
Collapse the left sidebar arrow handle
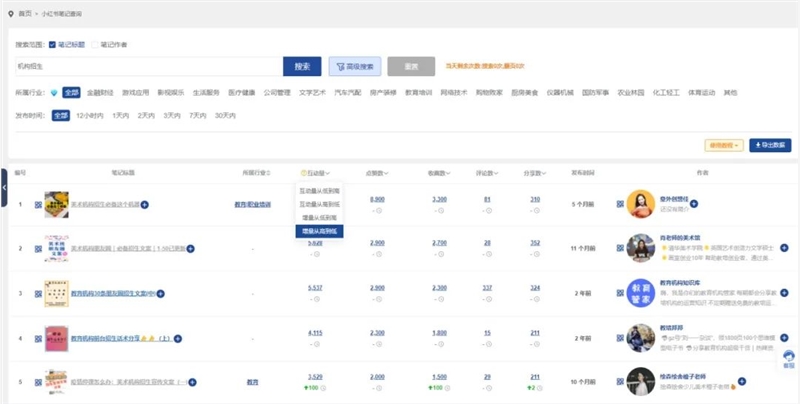coord(4,186)
